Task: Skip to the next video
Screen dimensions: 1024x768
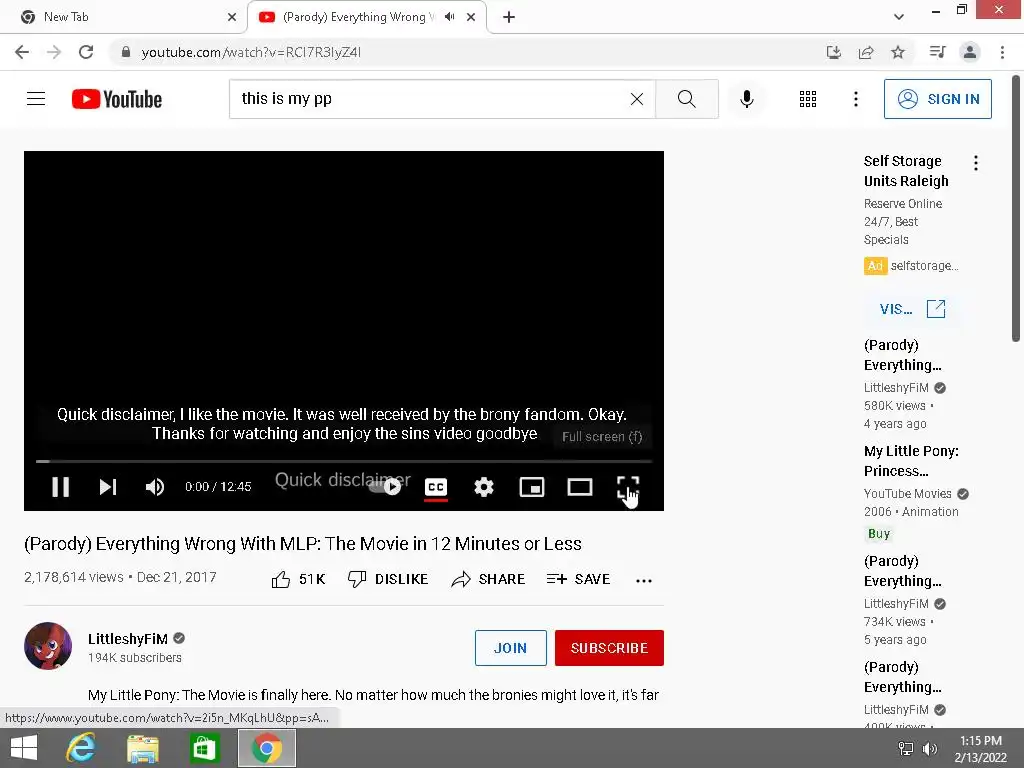Action: [108, 487]
